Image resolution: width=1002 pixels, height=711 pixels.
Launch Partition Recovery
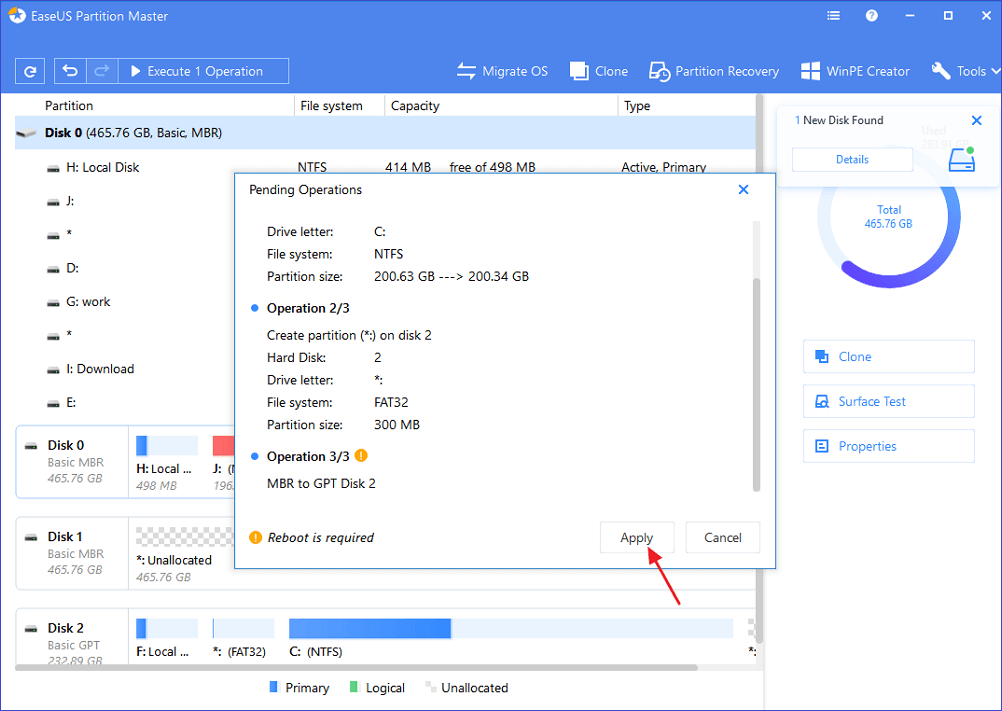[714, 72]
